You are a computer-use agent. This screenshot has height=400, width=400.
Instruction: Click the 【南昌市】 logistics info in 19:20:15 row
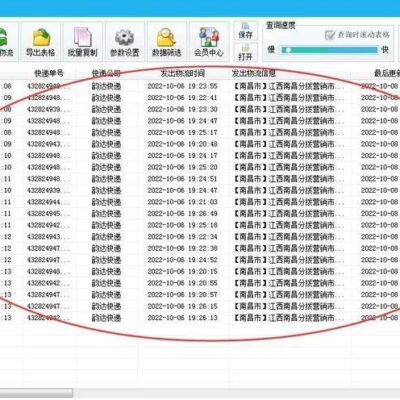(289, 271)
